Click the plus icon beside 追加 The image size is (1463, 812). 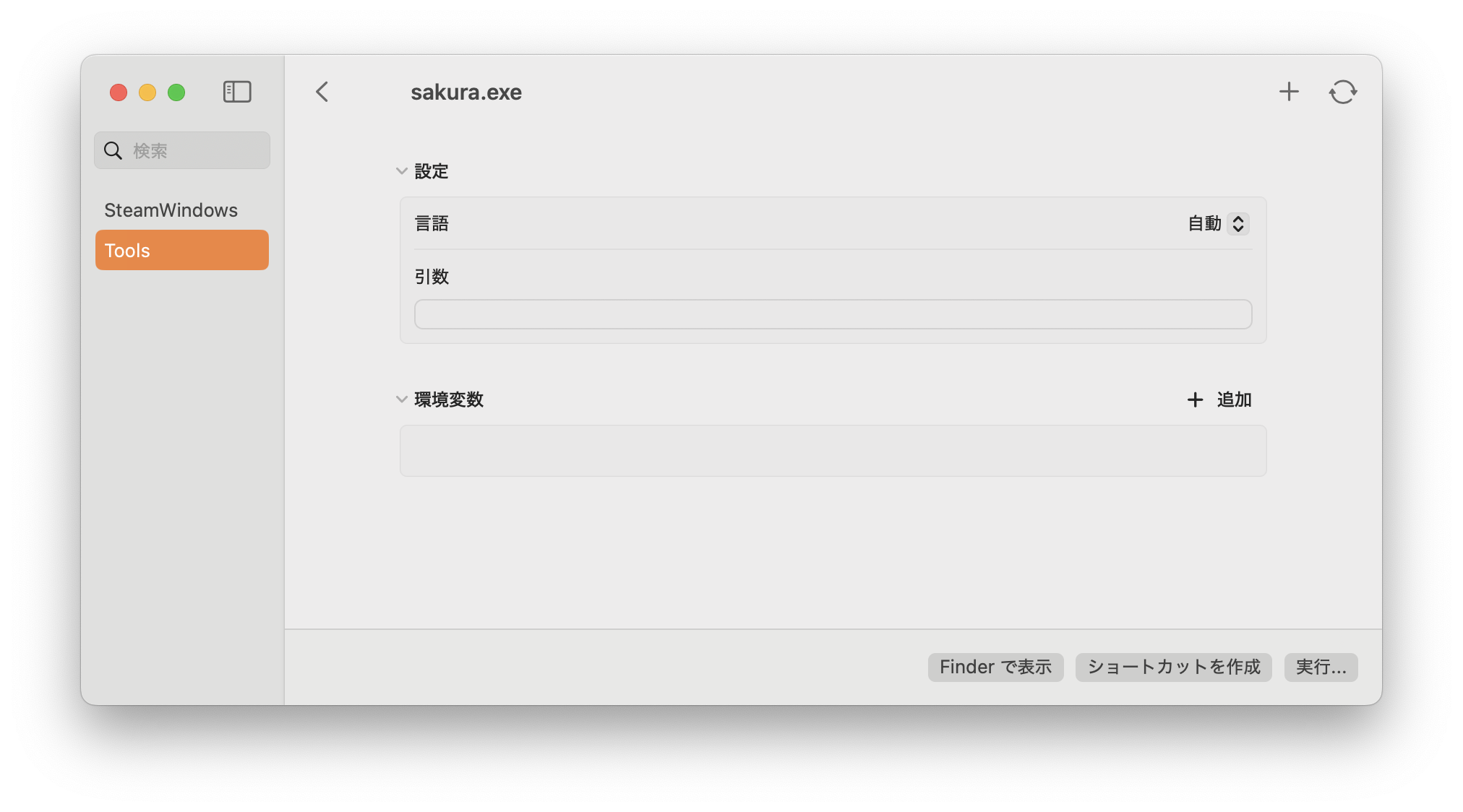point(1196,399)
